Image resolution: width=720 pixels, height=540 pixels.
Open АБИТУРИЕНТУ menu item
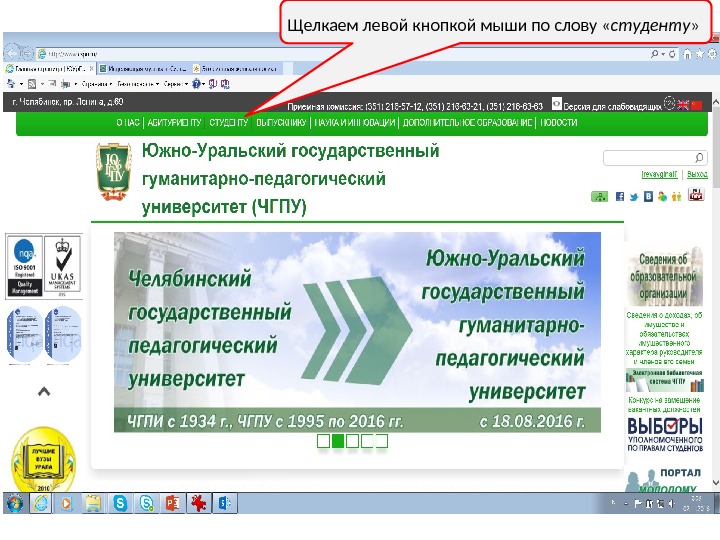coord(174,123)
